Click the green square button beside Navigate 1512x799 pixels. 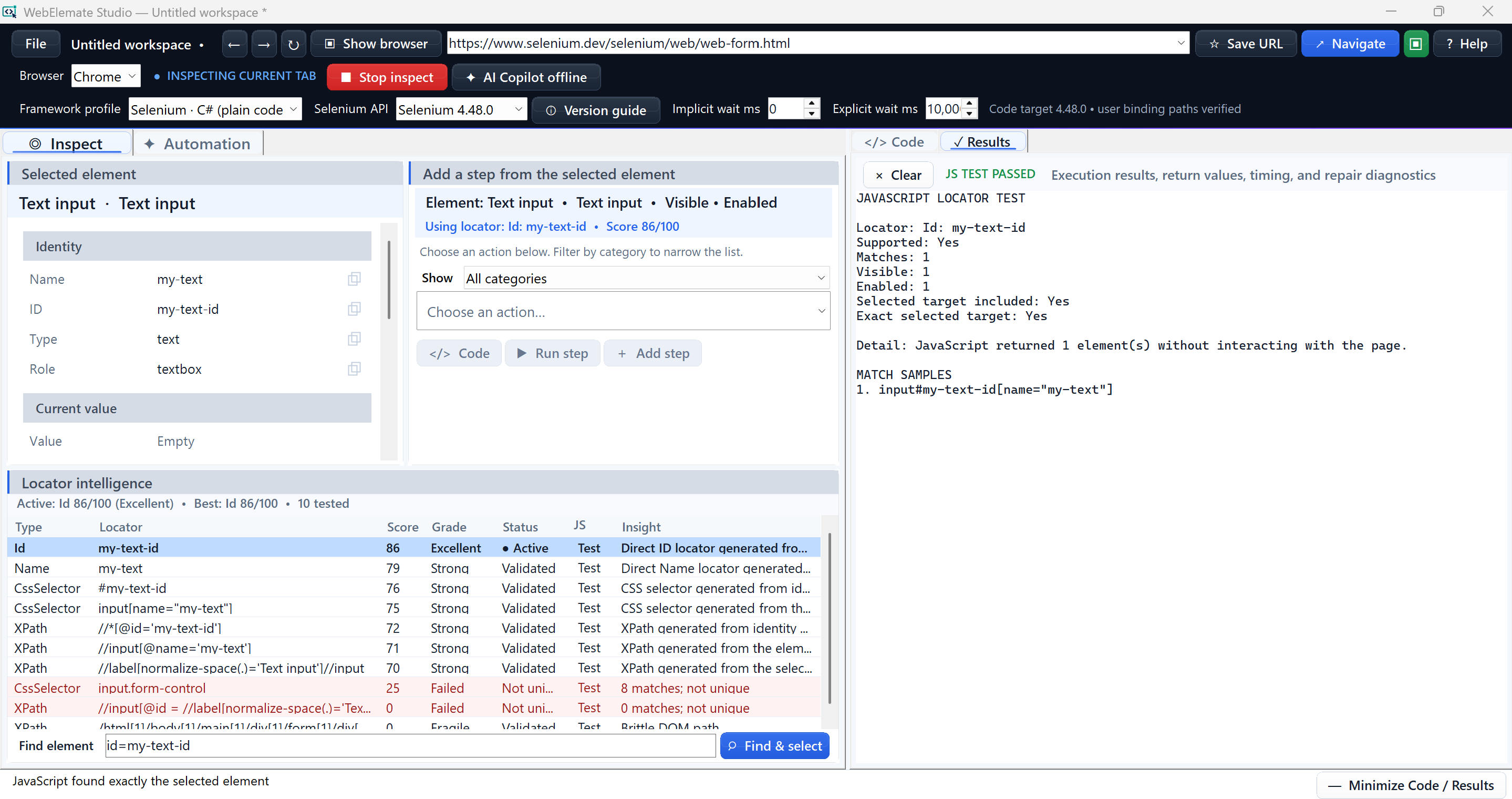pyautogui.click(x=1416, y=44)
